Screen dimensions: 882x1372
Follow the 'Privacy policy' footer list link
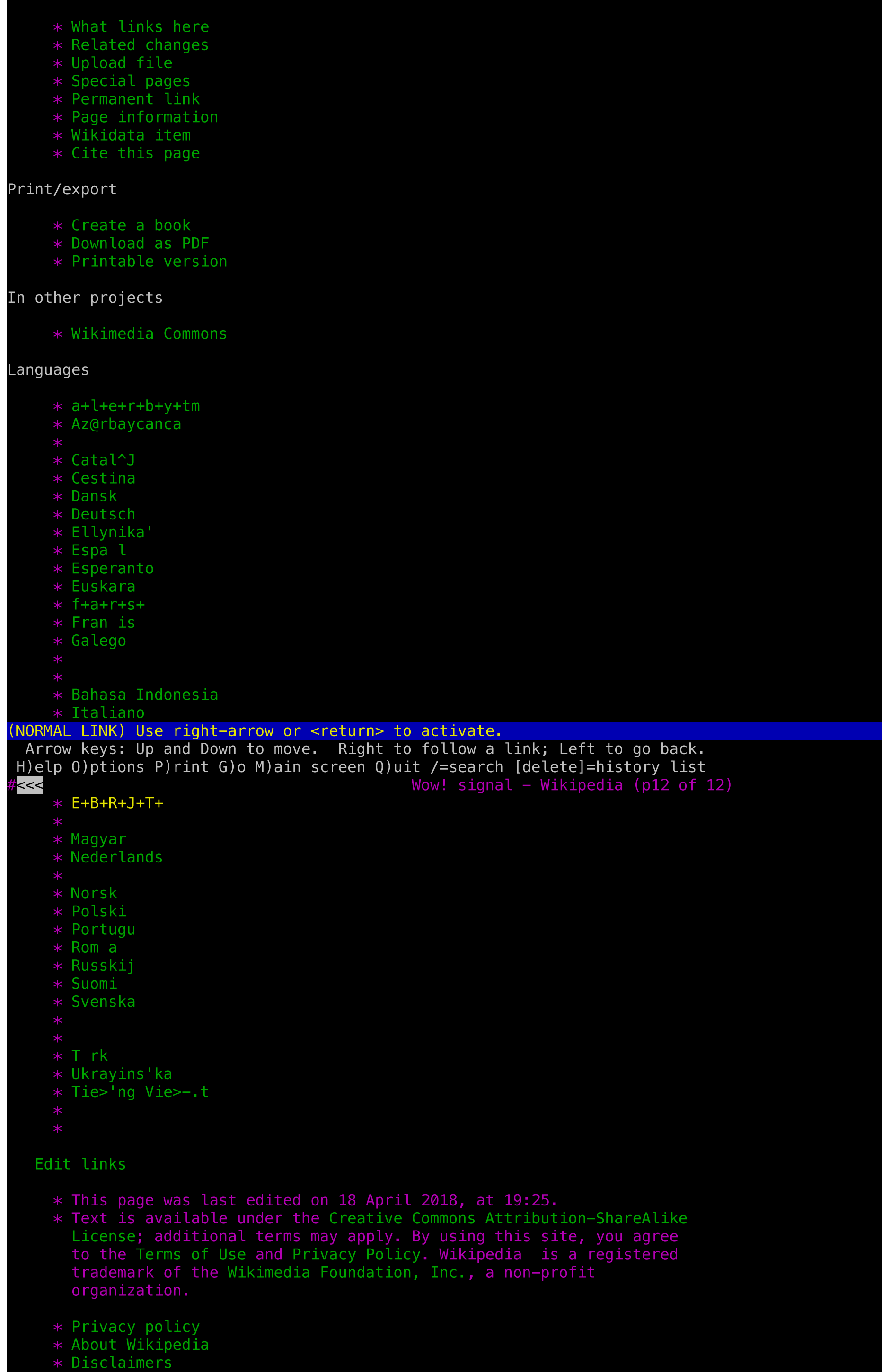pyautogui.click(x=136, y=1327)
